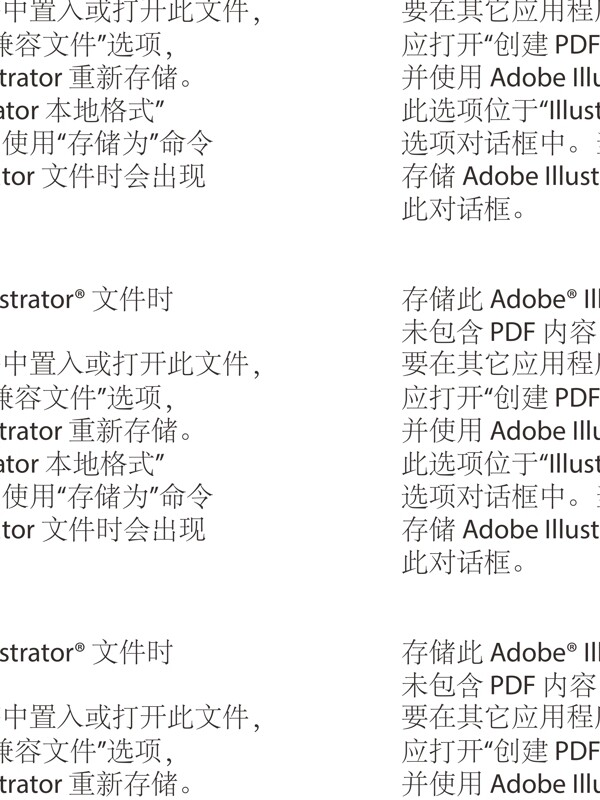
Task: Click "trator 重新存储。" in the middle paragraph
Action: [96, 431]
